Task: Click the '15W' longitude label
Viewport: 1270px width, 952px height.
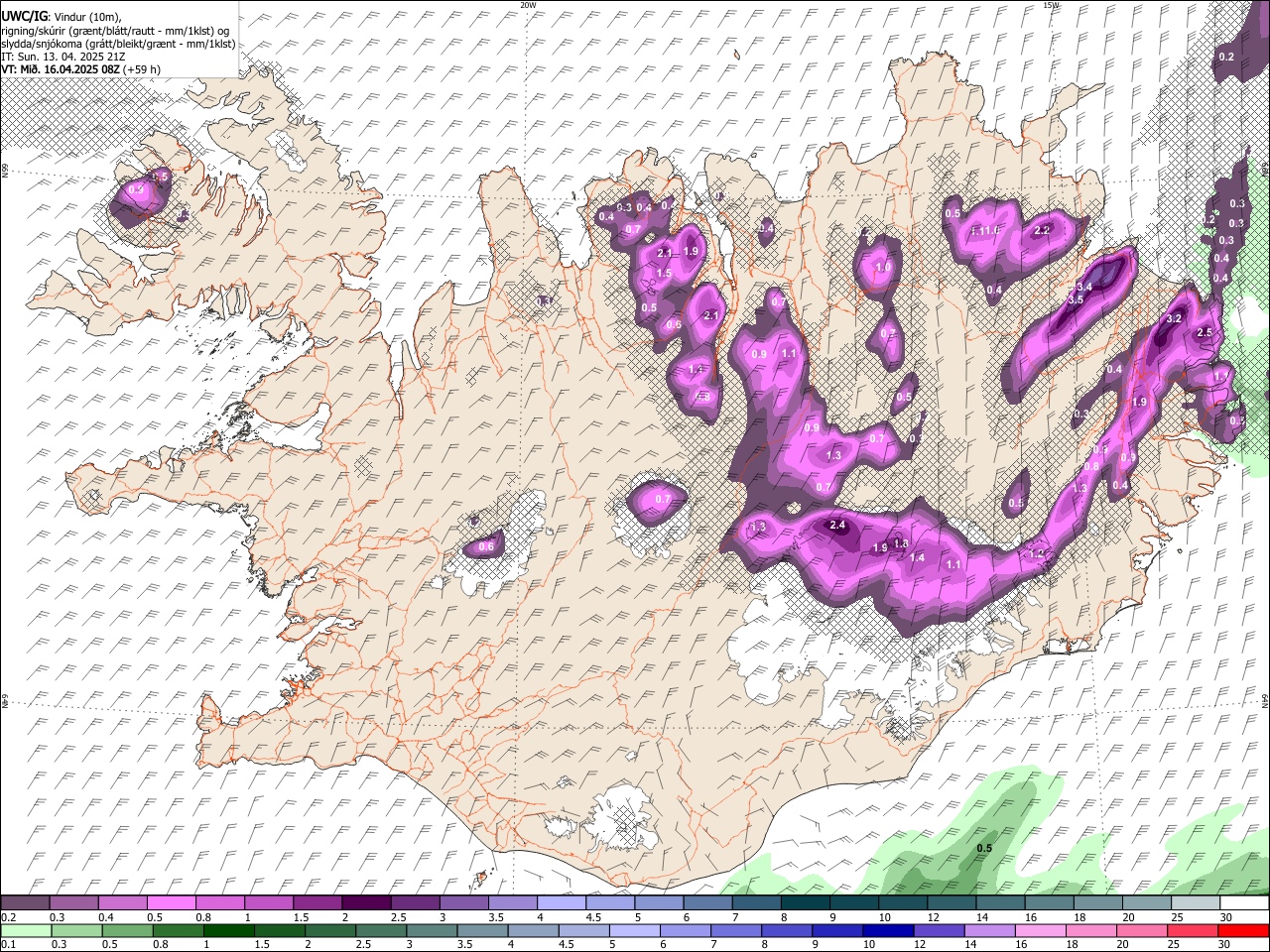Action: (x=1051, y=5)
